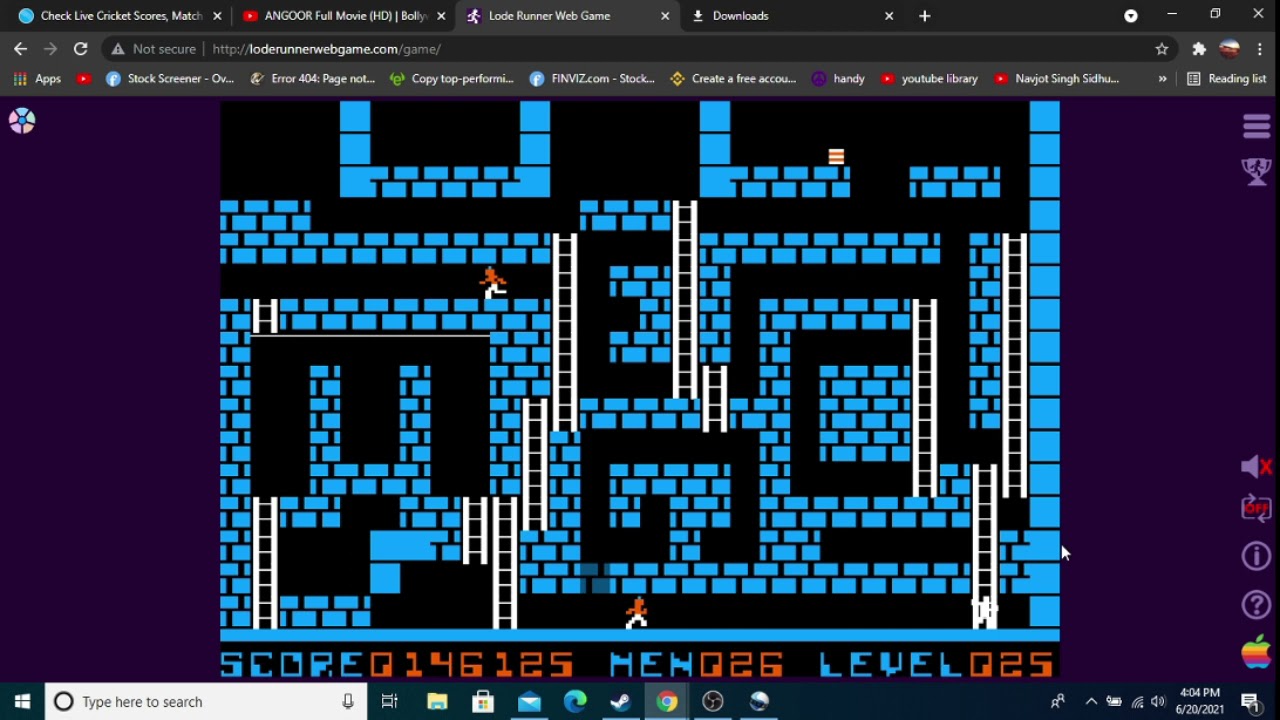Click the microphone in taskbar search
This screenshot has height=720, width=1280.
click(x=347, y=702)
